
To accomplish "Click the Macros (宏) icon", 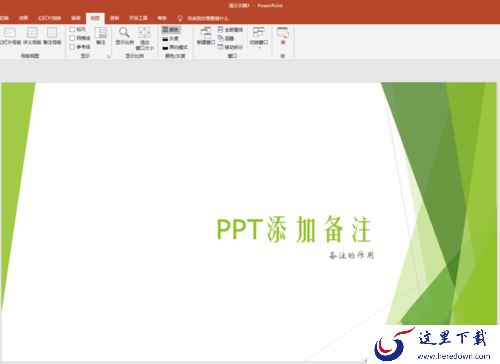I will [x=283, y=36].
